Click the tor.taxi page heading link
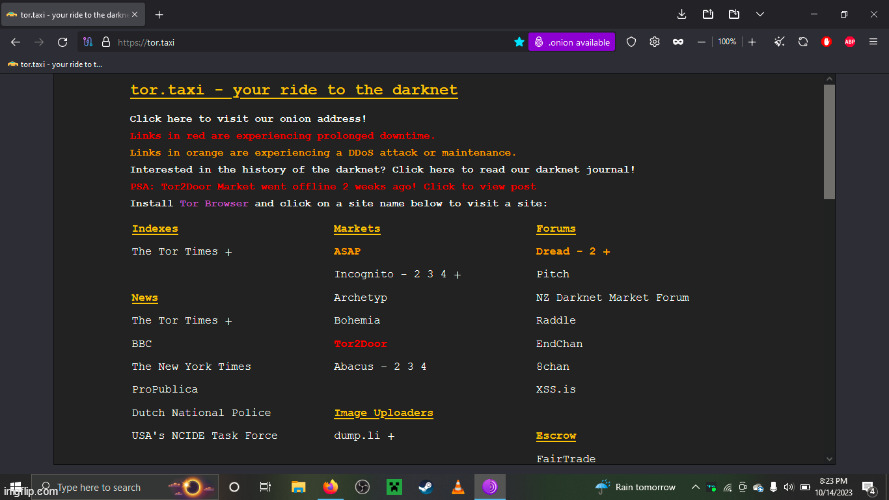 [294, 90]
